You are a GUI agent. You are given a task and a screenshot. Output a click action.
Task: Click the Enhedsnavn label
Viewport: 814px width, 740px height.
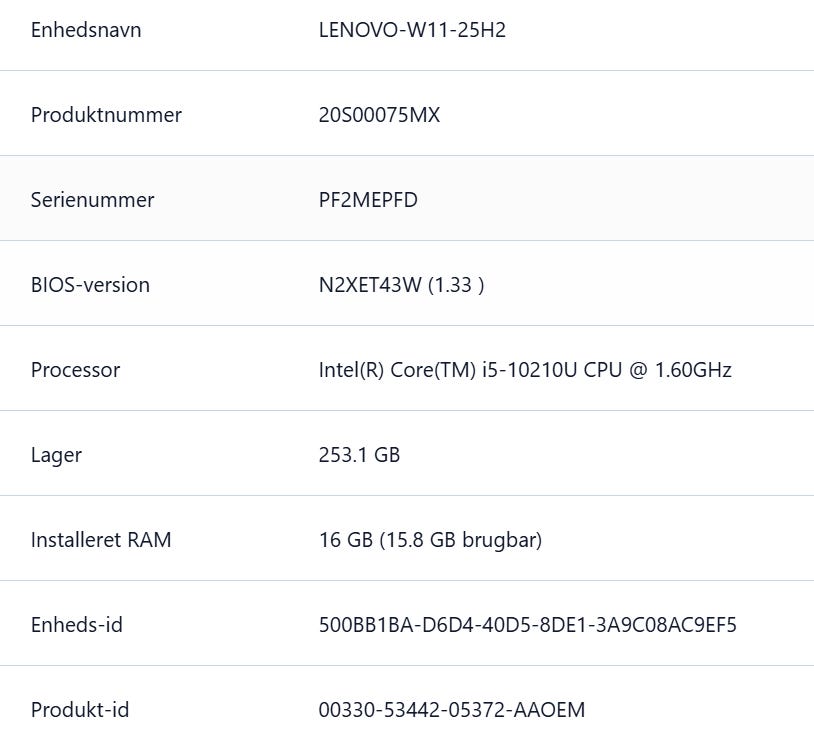[x=86, y=30]
